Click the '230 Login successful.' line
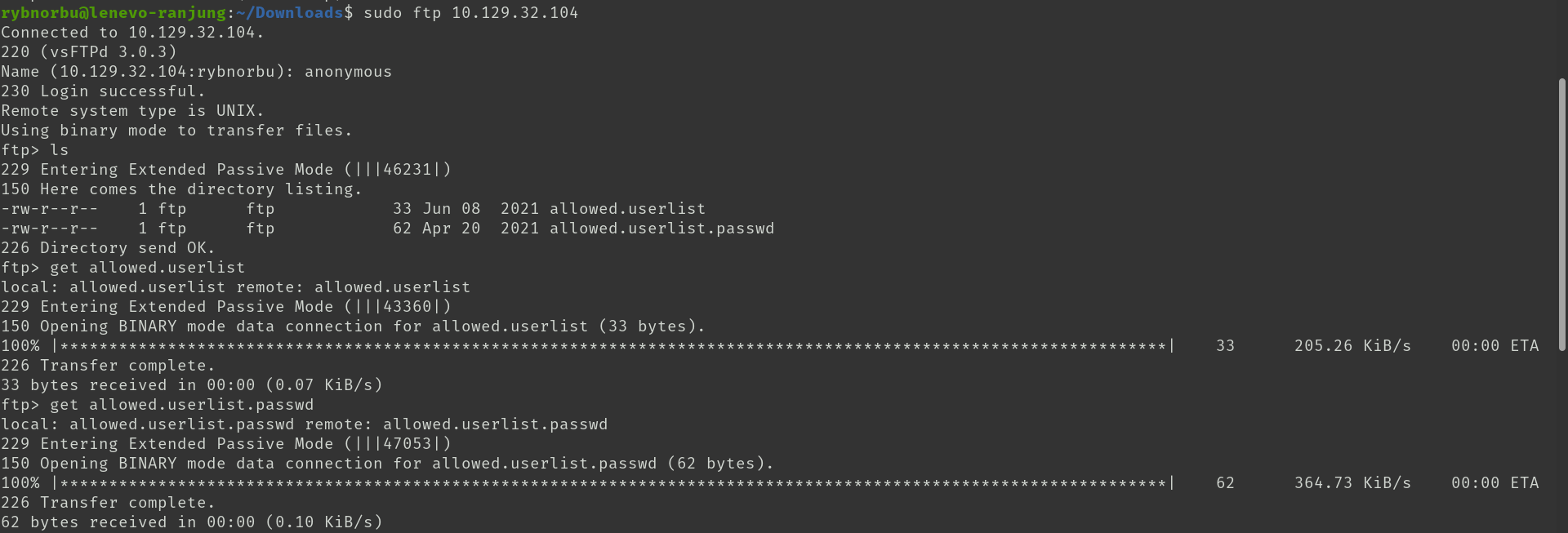Image resolution: width=1568 pixels, height=533 pixels. pyautogui.click(x=103, y=91)
